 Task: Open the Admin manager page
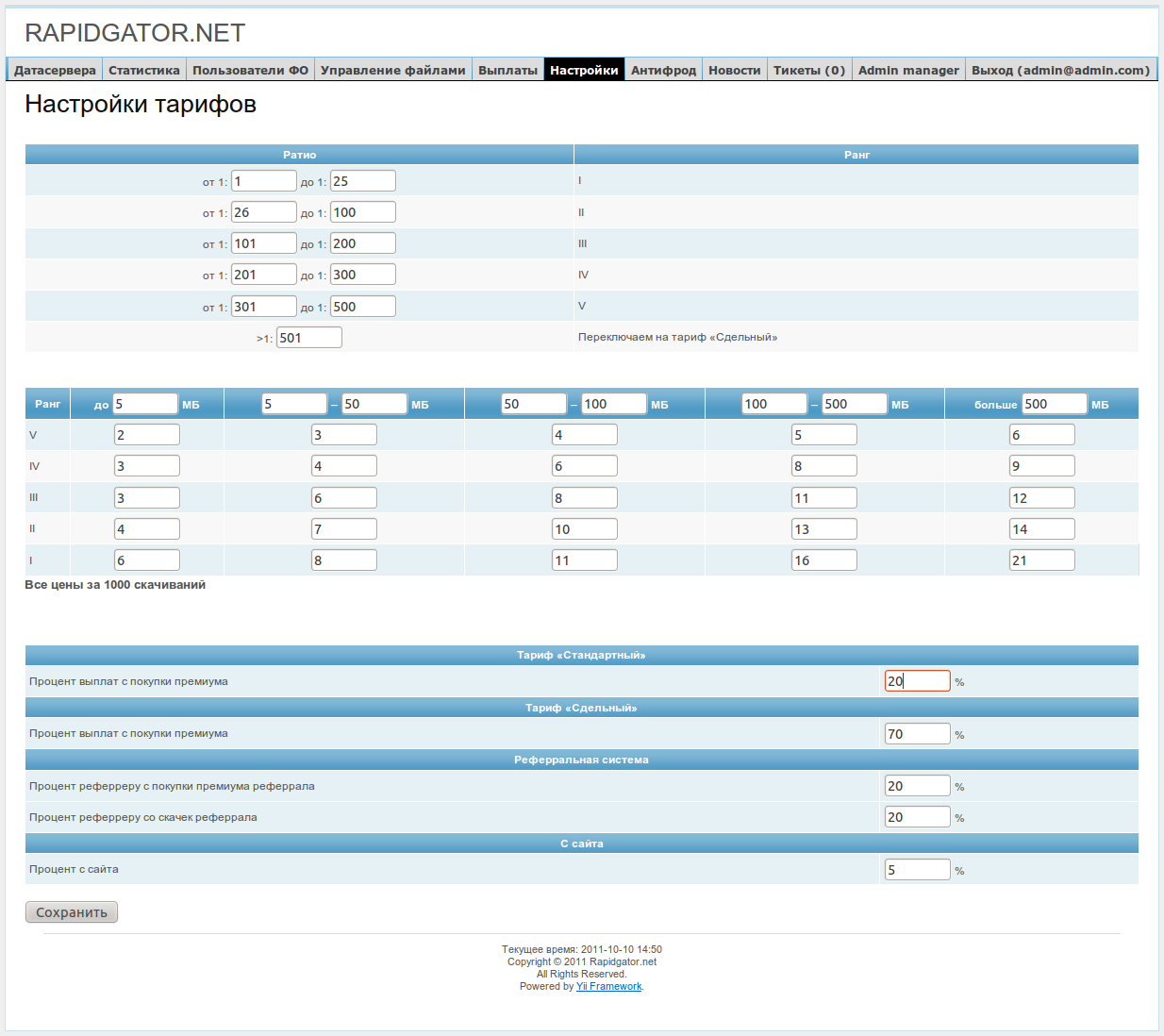[x=908, y=70]
